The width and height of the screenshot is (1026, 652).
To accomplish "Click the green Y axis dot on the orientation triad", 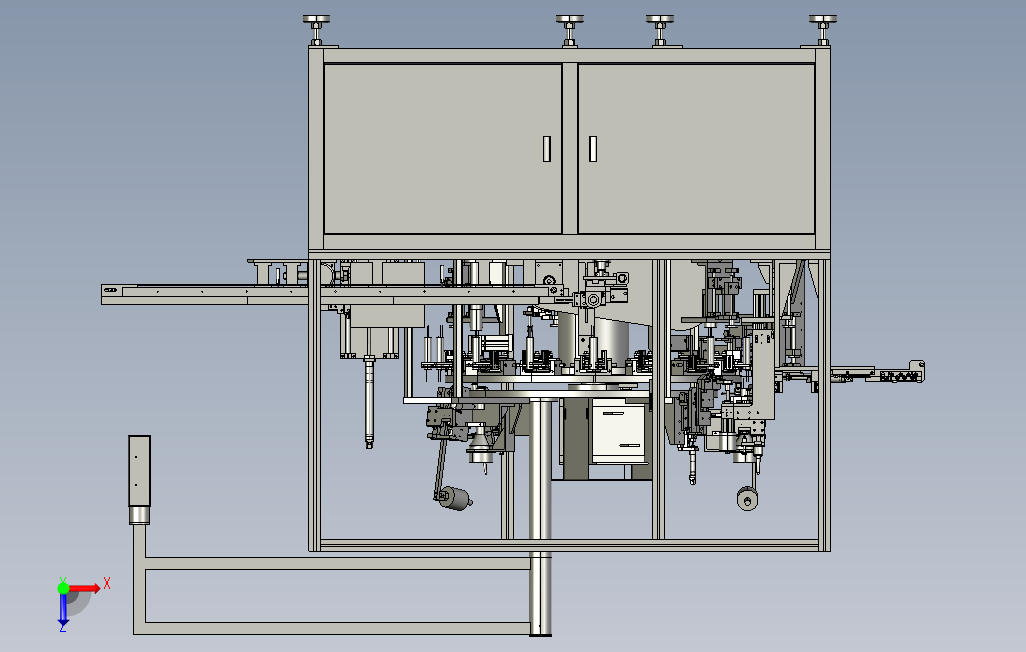I will tap(63, 588).
